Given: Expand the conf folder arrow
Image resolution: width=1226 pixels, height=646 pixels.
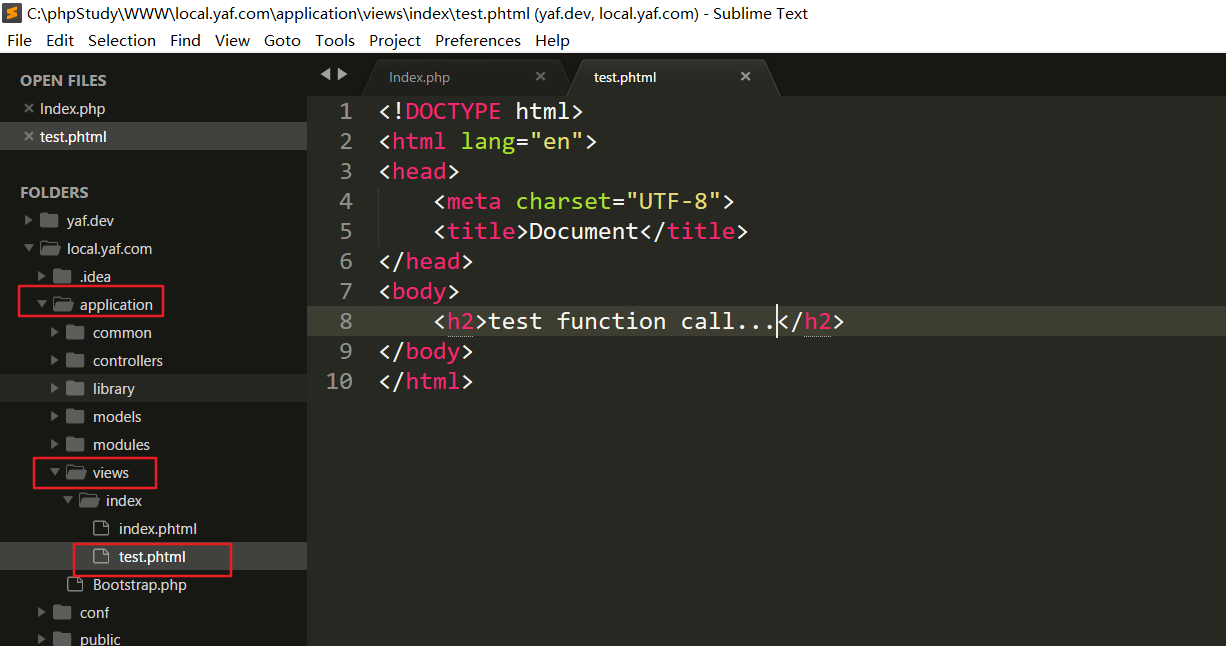Looking at the screenshot, I should tap(42, 612).
